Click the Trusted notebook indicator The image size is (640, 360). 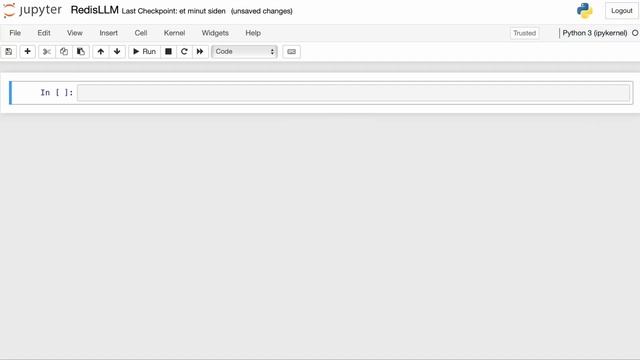(524, 33)
